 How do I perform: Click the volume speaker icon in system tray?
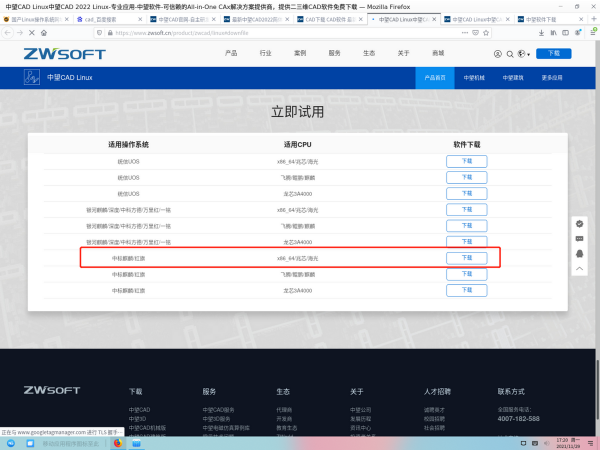click(x=546, y=443)
